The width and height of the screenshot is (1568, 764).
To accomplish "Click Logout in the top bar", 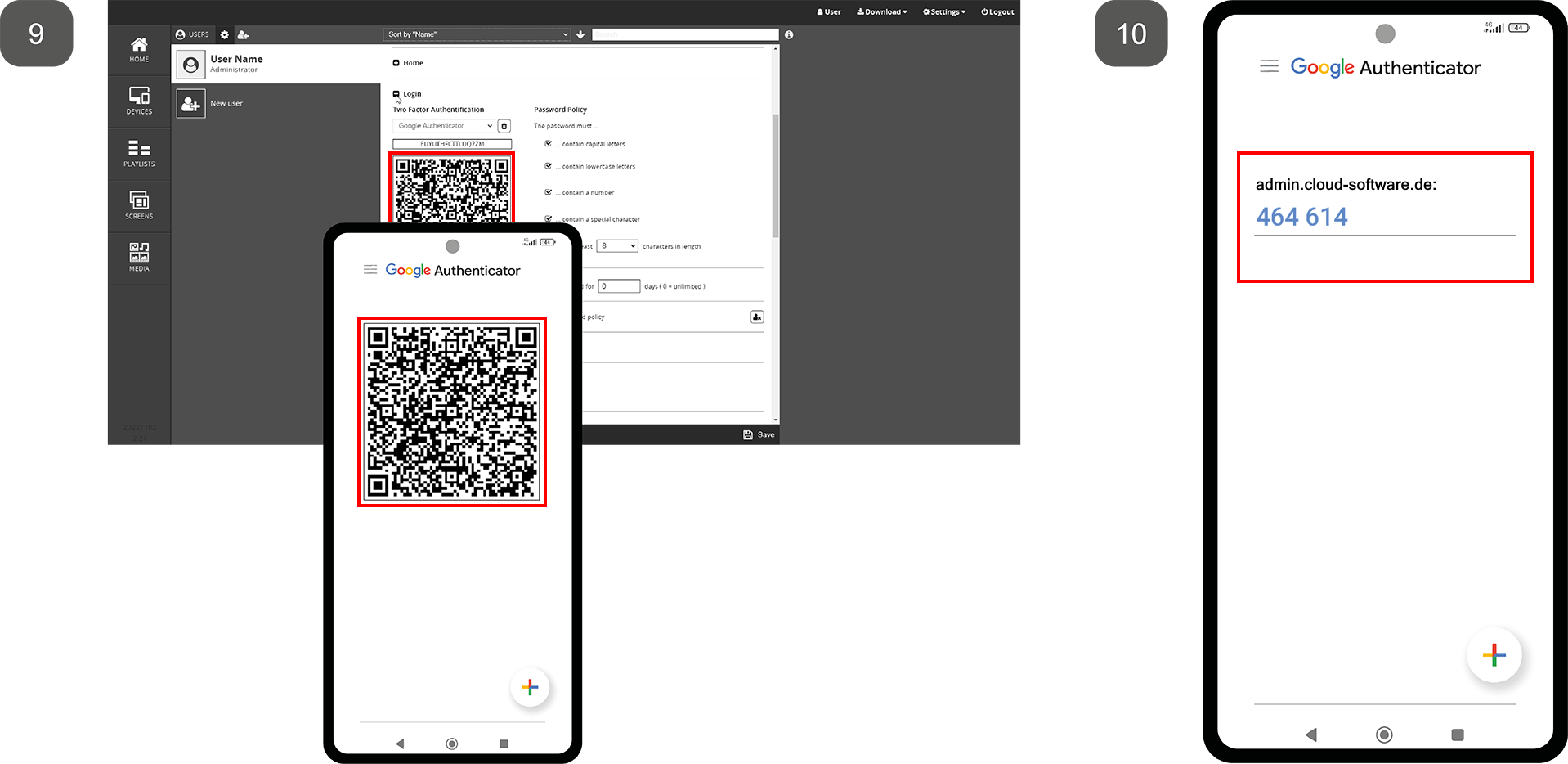I will click(x=997, y=12).
